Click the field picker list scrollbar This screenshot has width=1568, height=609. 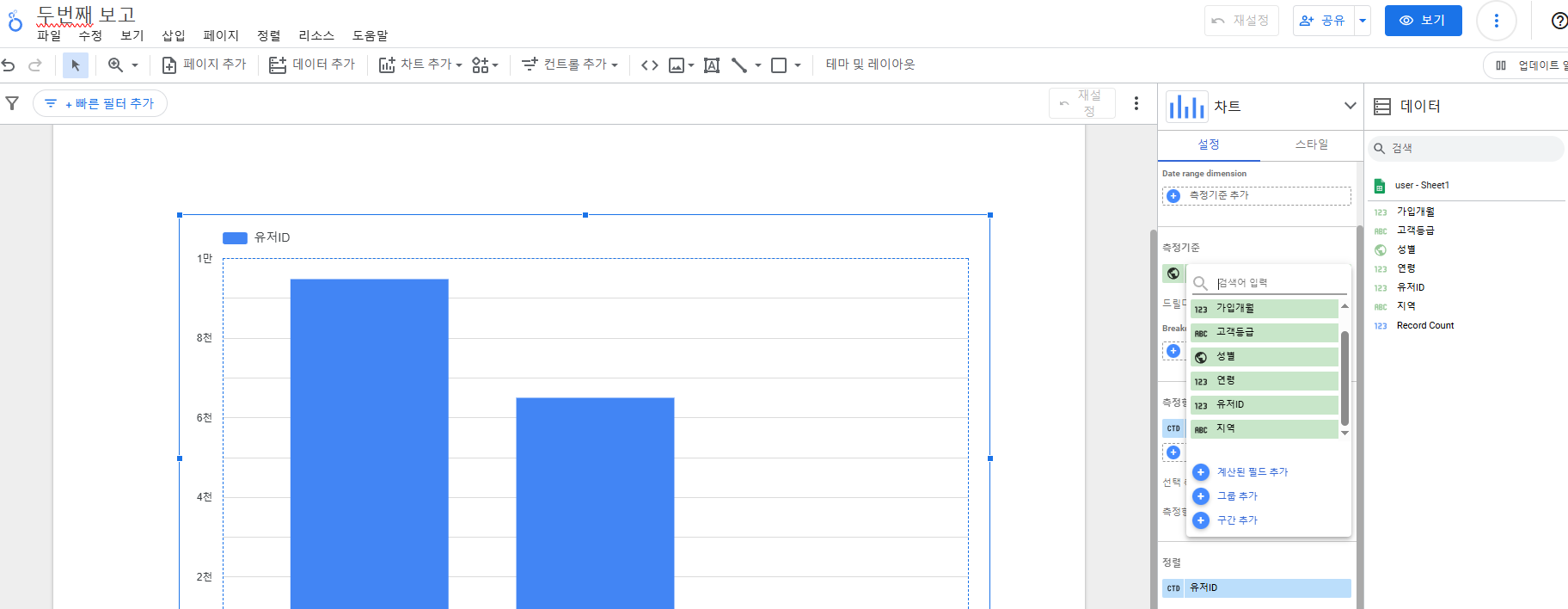click(1344, 378)
